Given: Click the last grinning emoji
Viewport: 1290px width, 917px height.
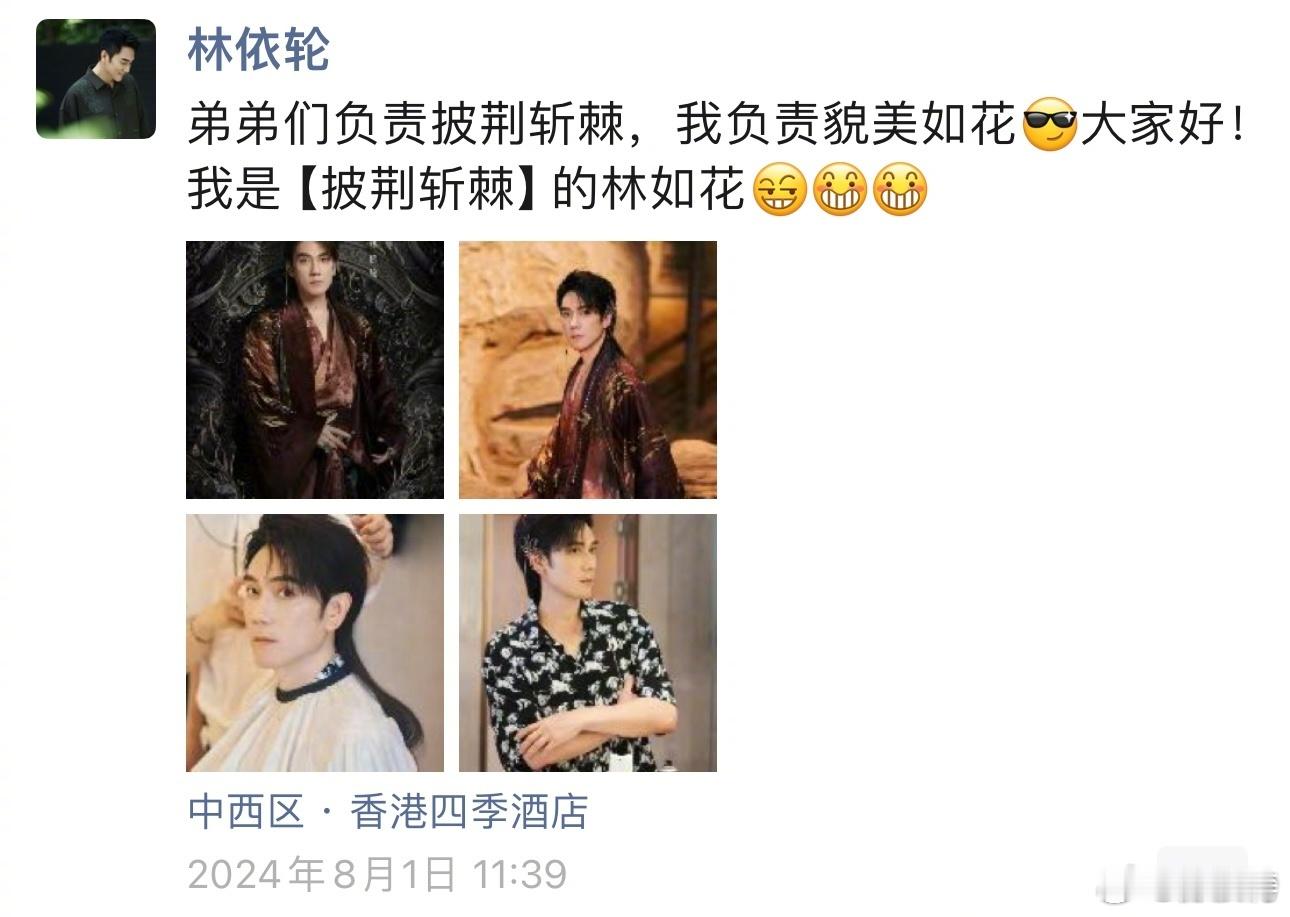Looking at the screenshot, I should click(x=900, y=190).
